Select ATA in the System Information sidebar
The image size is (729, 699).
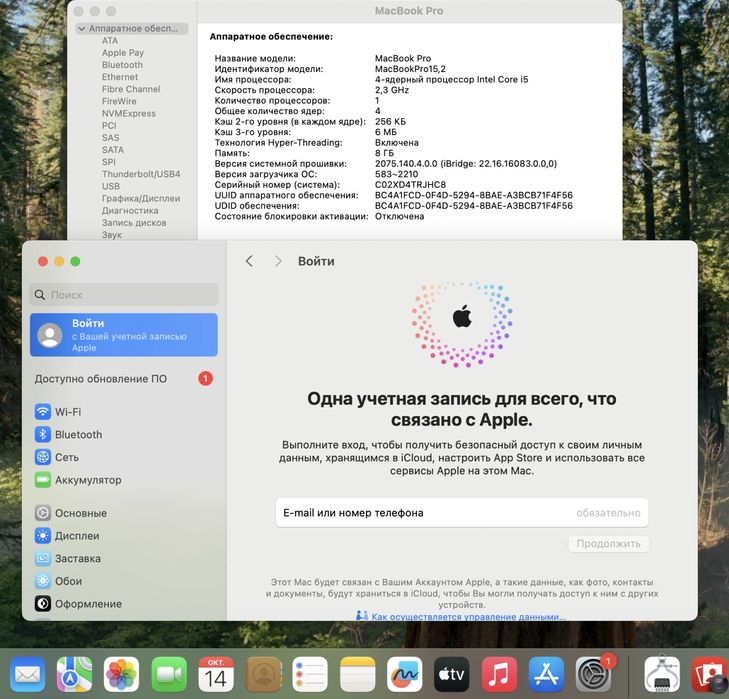tap(110, 40)
